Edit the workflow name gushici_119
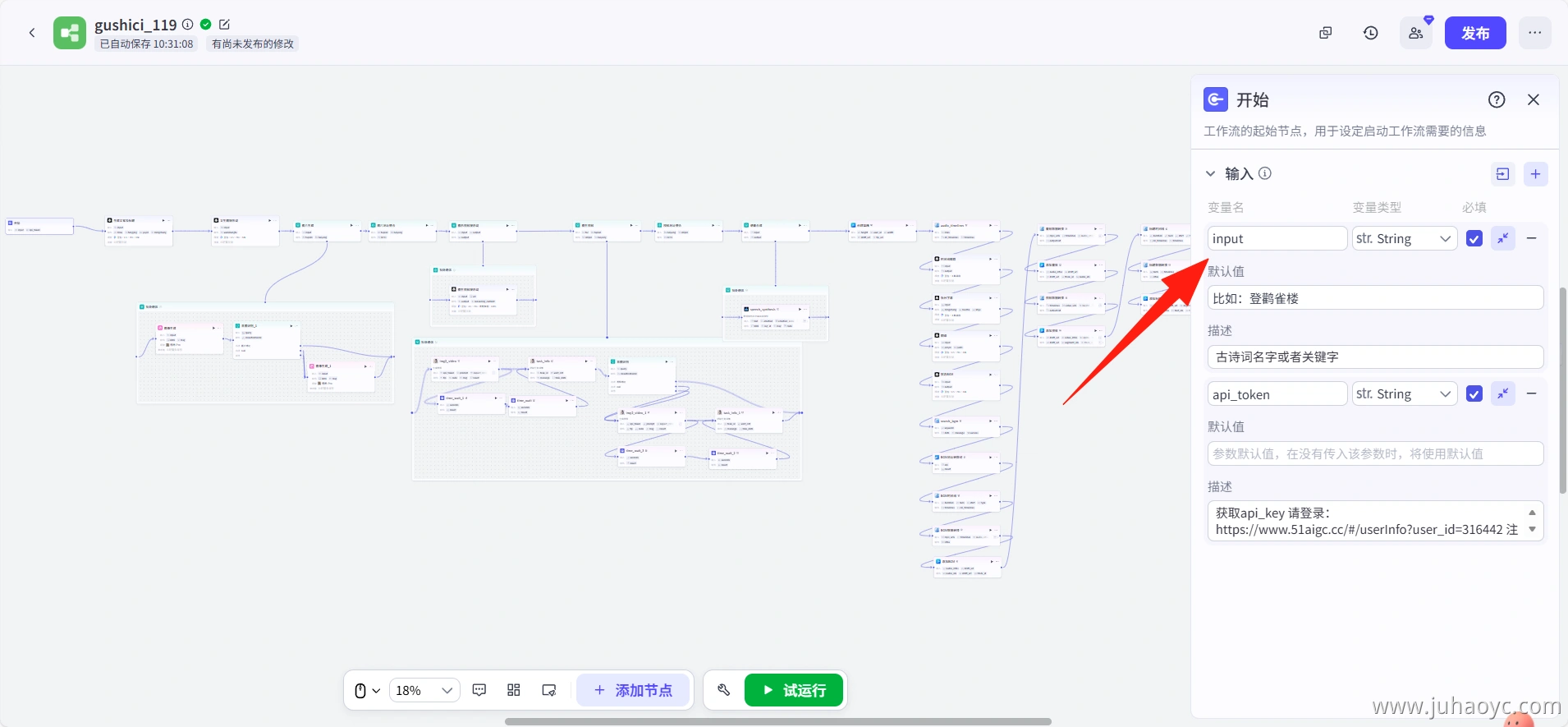1568x727 pixels. (x=225, y=25)
